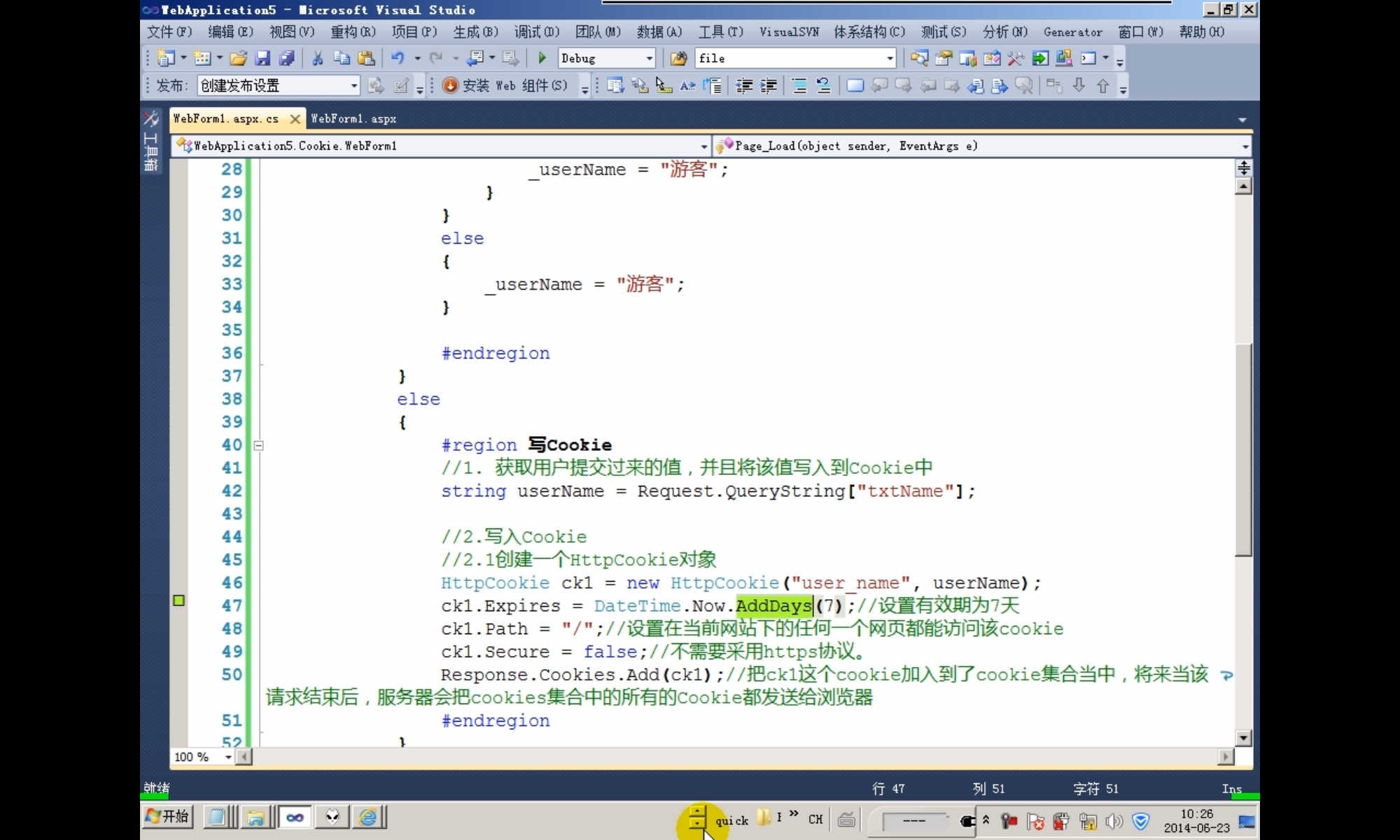Open the 调试(D) menu
The image size is (1400, 840).
(537, 32)
